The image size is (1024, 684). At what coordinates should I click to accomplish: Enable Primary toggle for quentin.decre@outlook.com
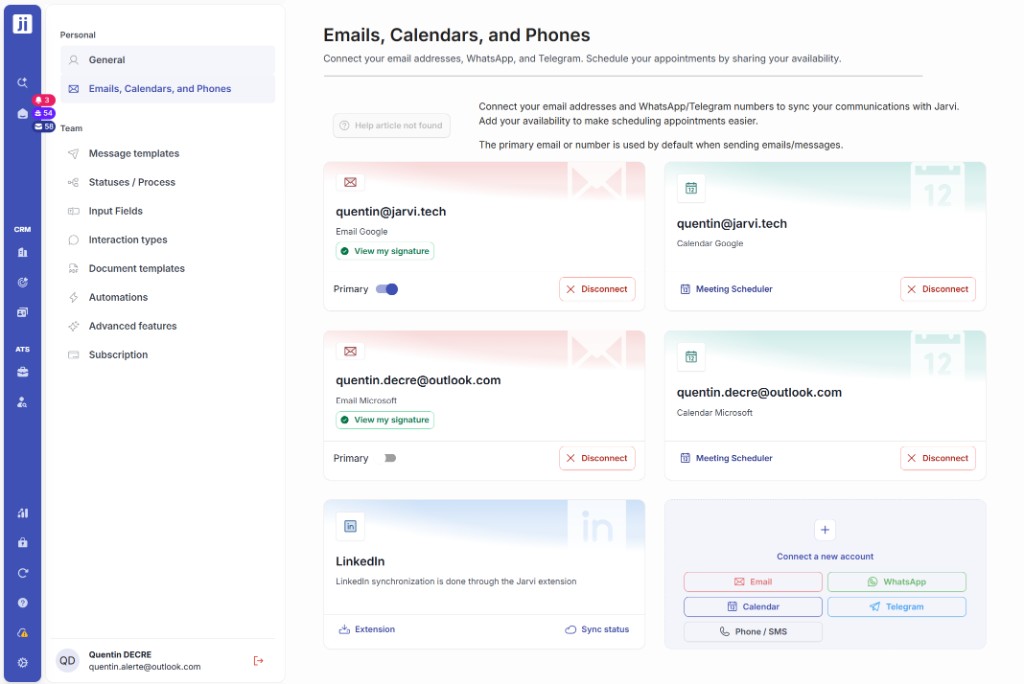click(x=390, y=458)
